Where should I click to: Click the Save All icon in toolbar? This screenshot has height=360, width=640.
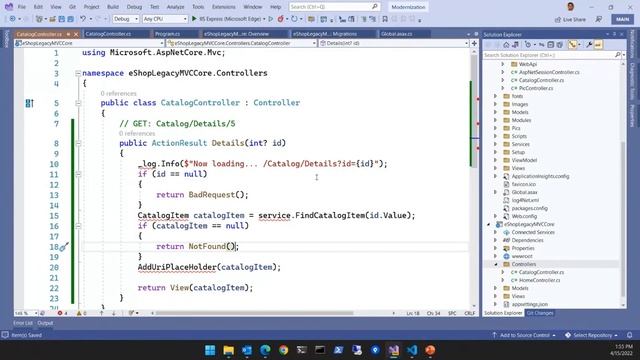[x=71, y=19]
